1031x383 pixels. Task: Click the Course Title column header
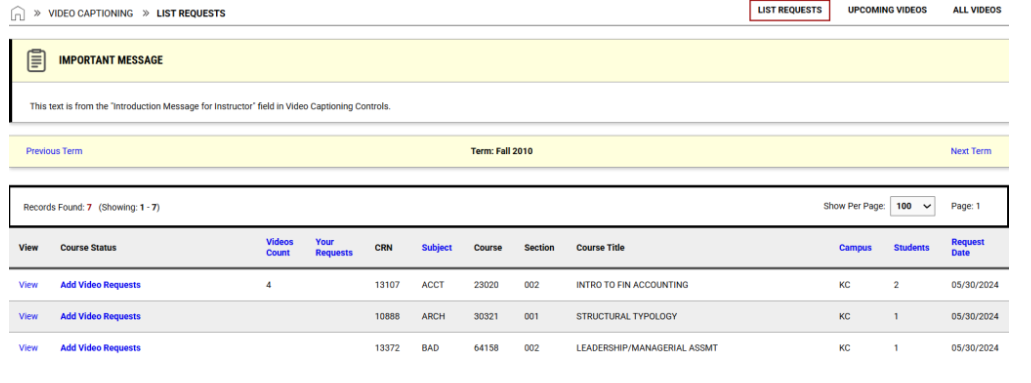600,248
